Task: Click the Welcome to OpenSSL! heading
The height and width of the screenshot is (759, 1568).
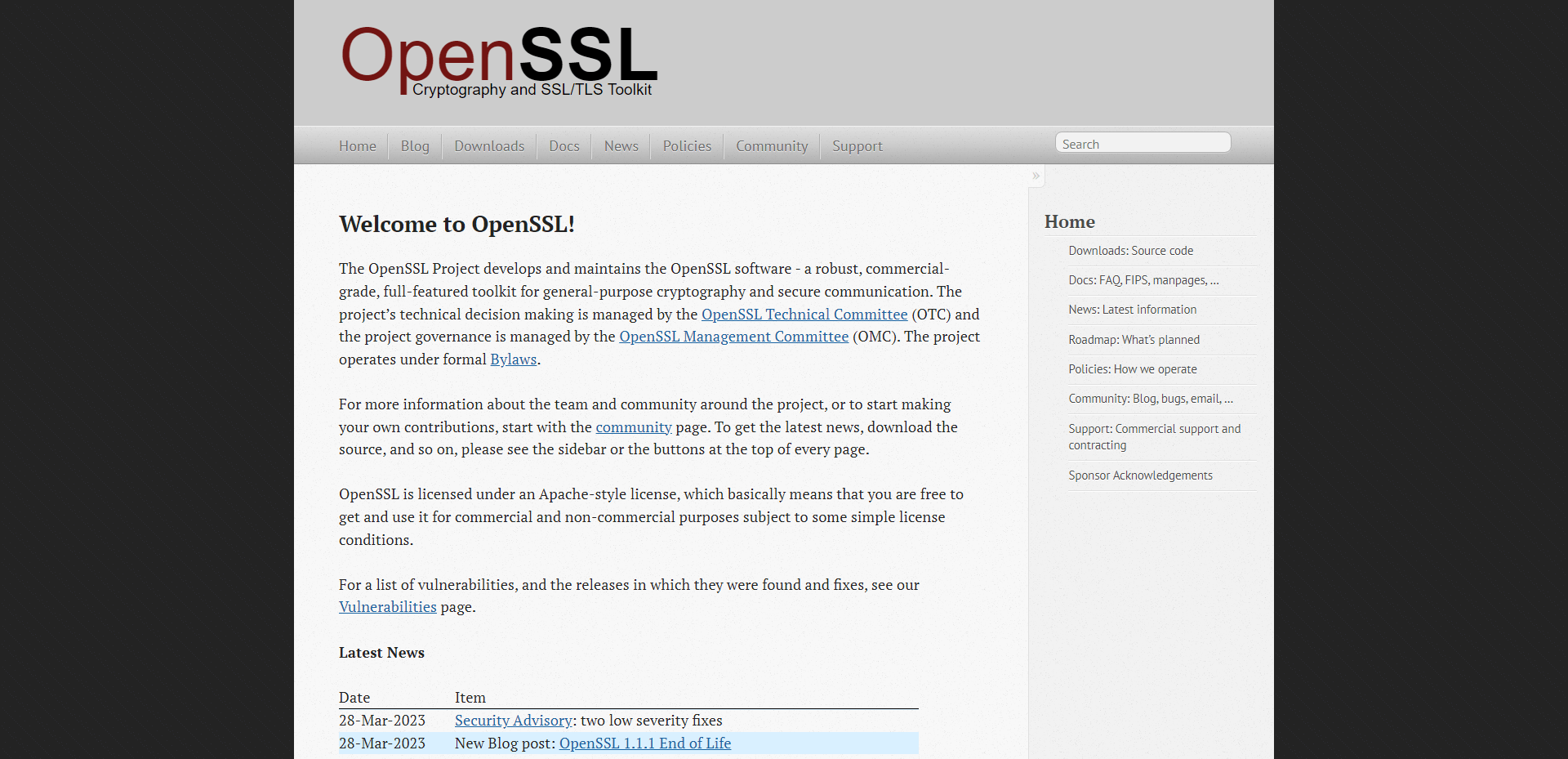Action: click(x=457, y=224)
